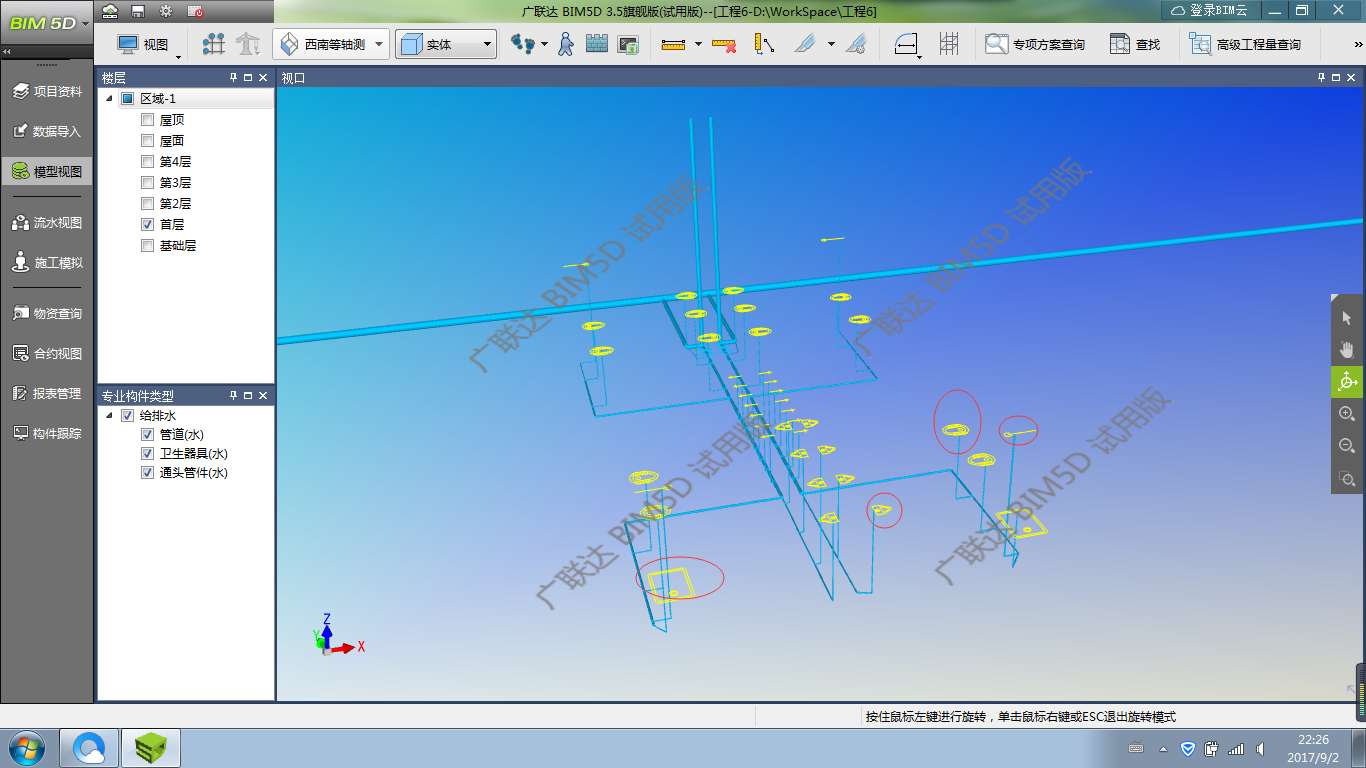Image resolution: width=1366 pixels, height=768 pixels.
Task: Click the save disk icon in title bar
Action: pos(138,11)
